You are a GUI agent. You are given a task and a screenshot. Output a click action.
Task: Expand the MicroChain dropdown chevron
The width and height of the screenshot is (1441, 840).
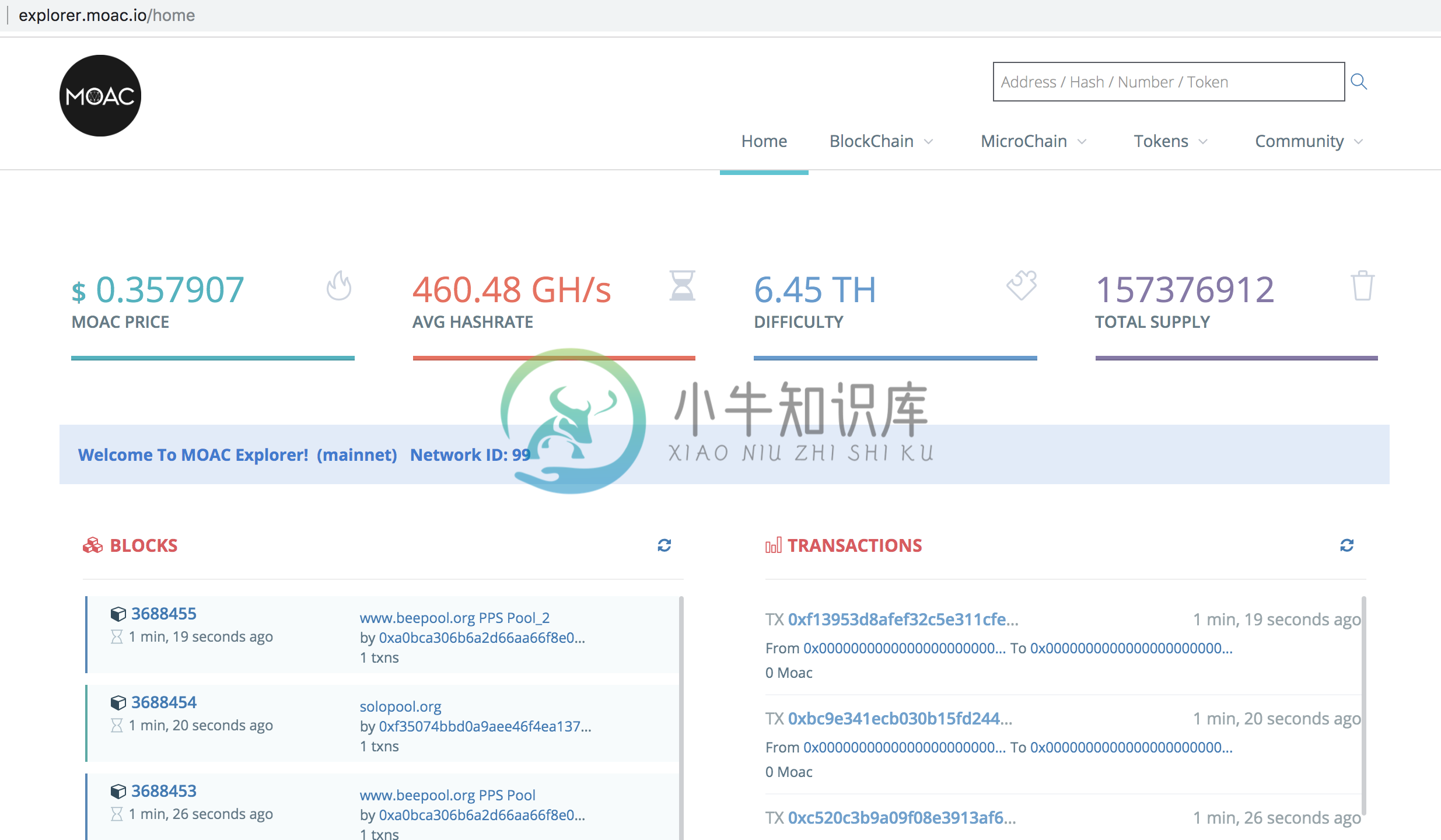1082,142
